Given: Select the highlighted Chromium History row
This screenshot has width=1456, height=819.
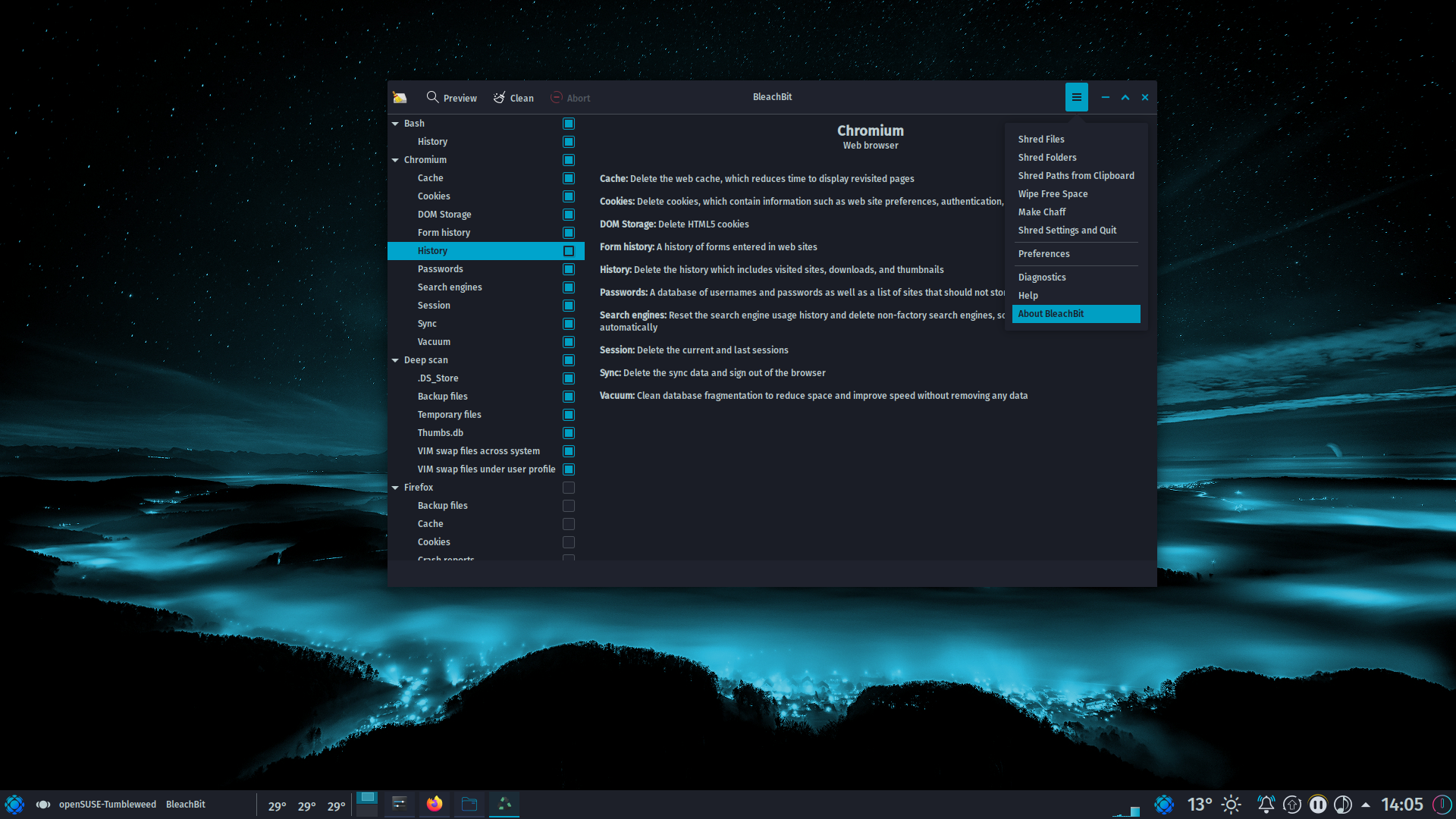Looking at the screenshot, I should click(485, 251).
